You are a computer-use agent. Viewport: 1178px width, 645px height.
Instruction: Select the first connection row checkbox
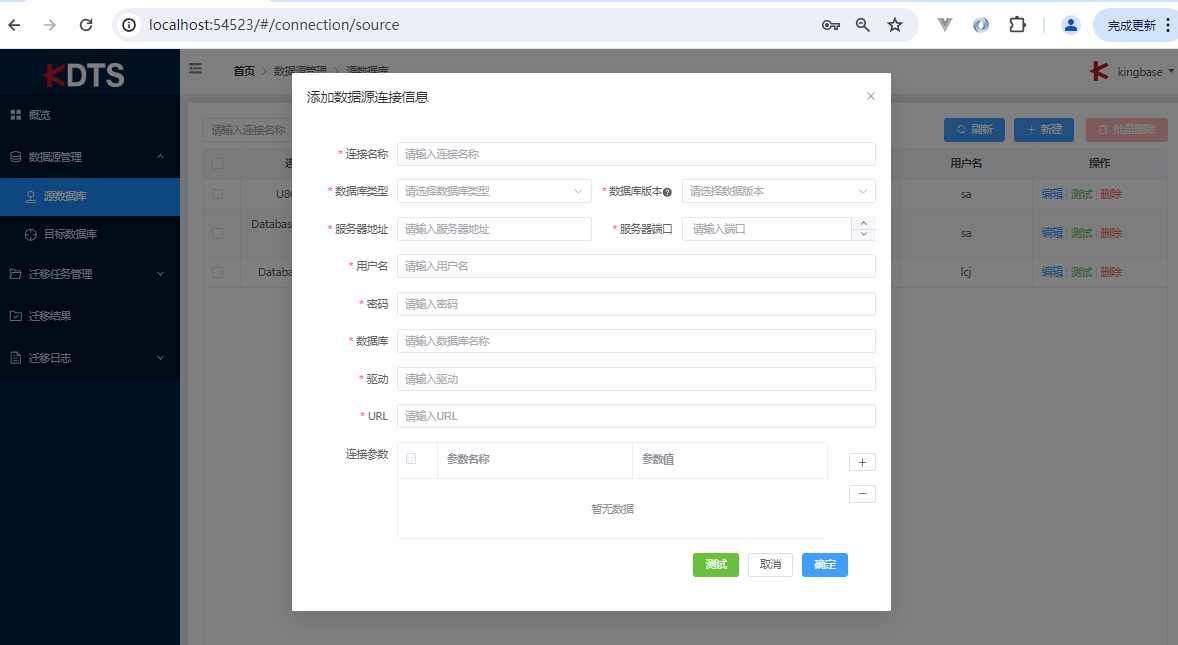(218, 194)
